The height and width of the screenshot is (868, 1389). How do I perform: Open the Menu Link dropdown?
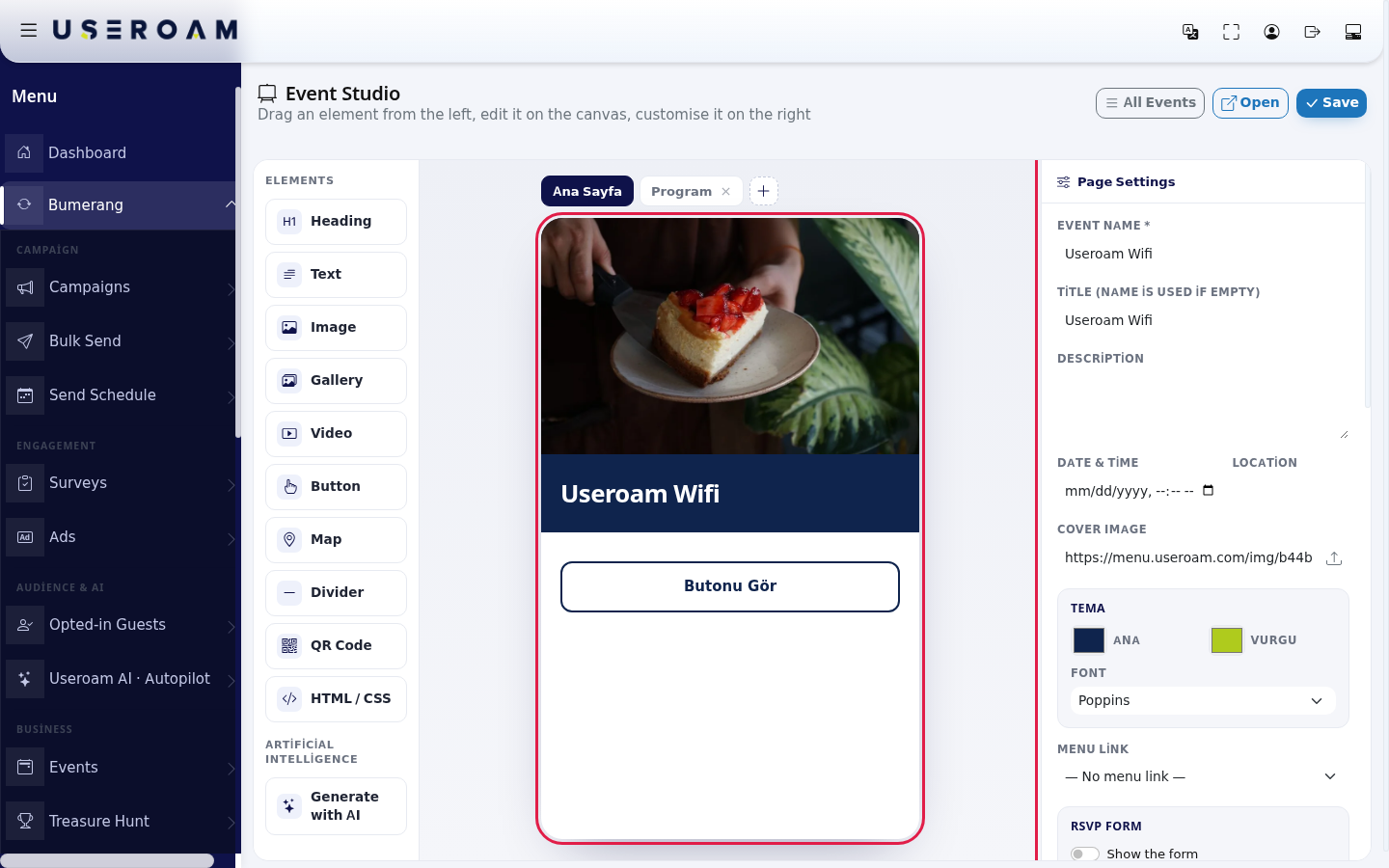tap(1203, 776)
